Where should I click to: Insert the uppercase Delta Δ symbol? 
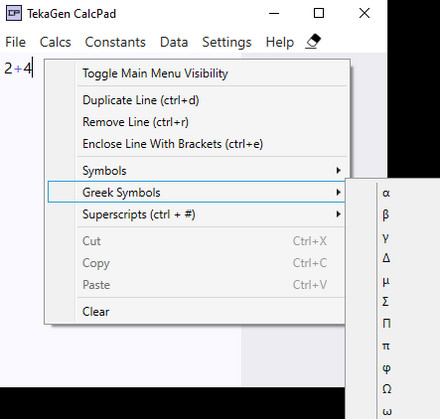(386, 258)
